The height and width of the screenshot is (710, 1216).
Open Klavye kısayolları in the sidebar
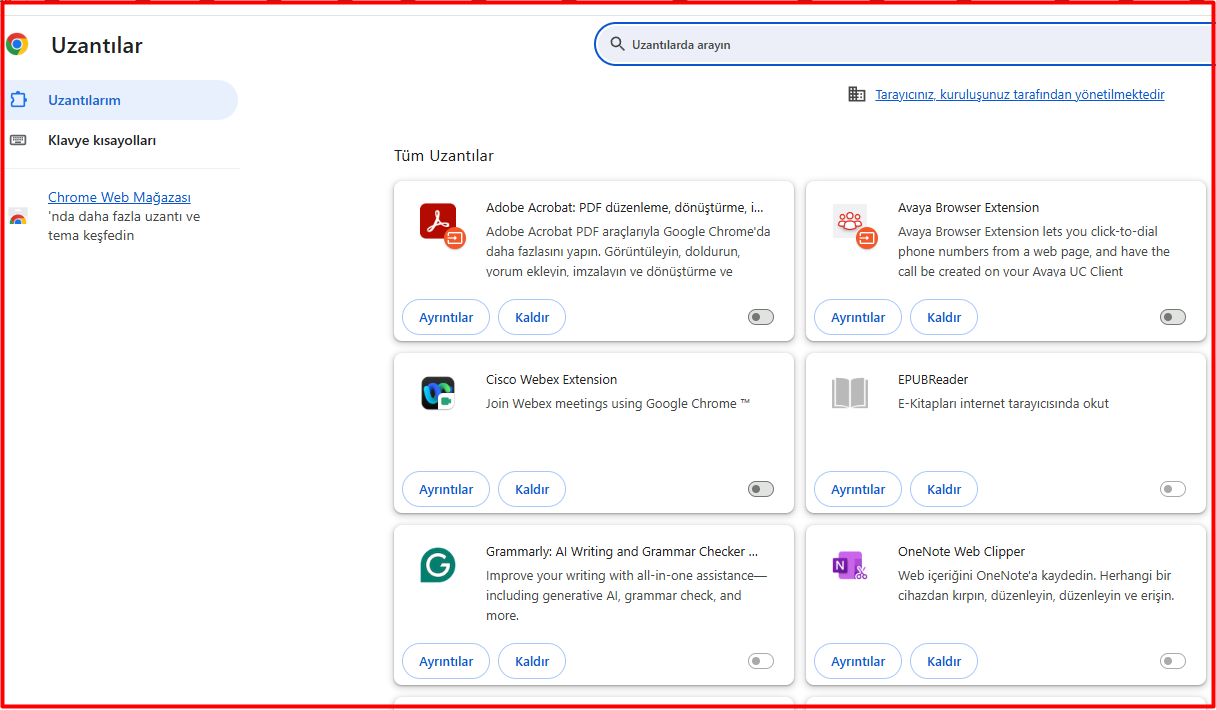(119, 140)
